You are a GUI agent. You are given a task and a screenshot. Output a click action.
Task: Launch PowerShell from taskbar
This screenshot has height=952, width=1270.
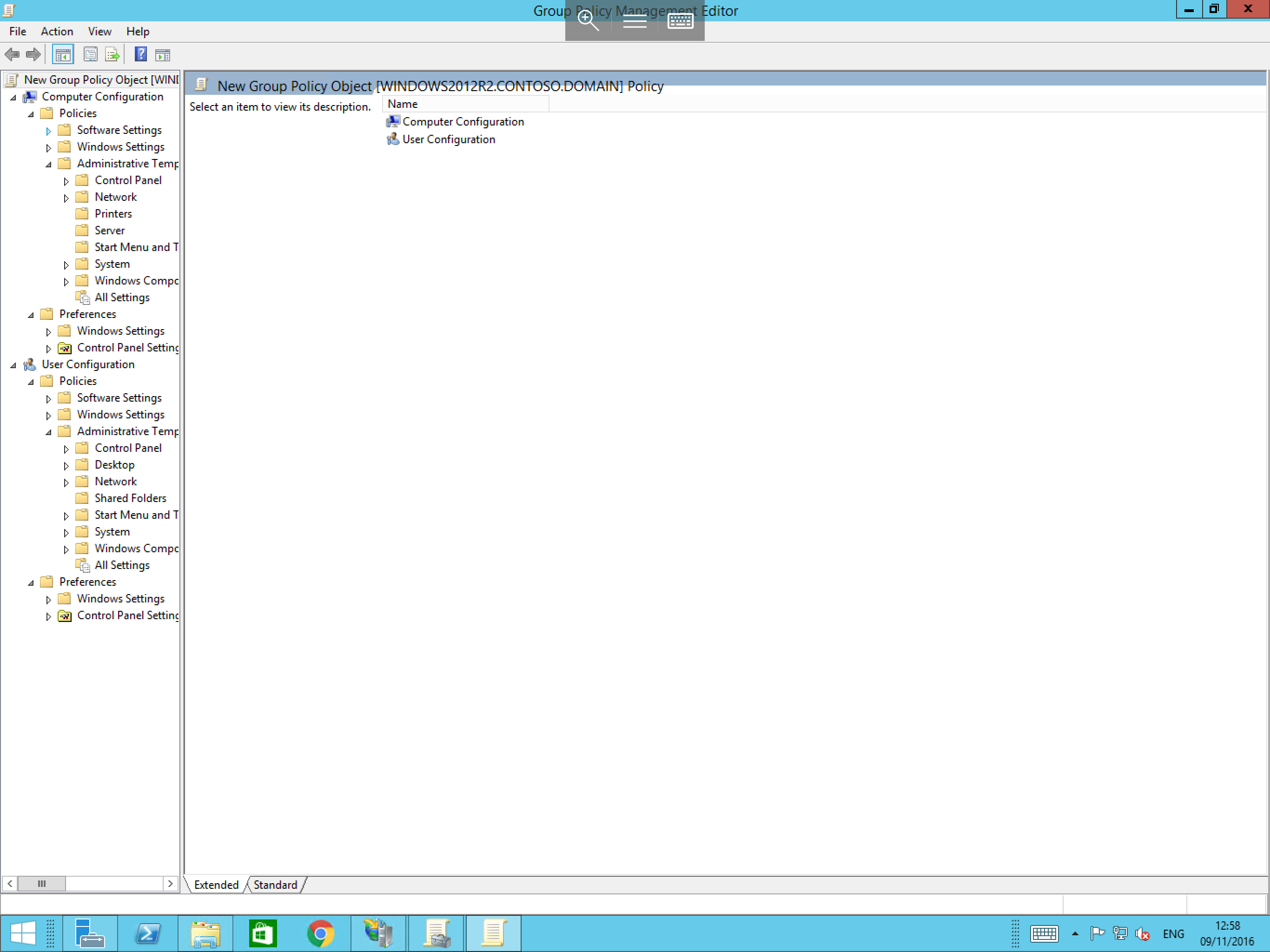coord(147,933)
